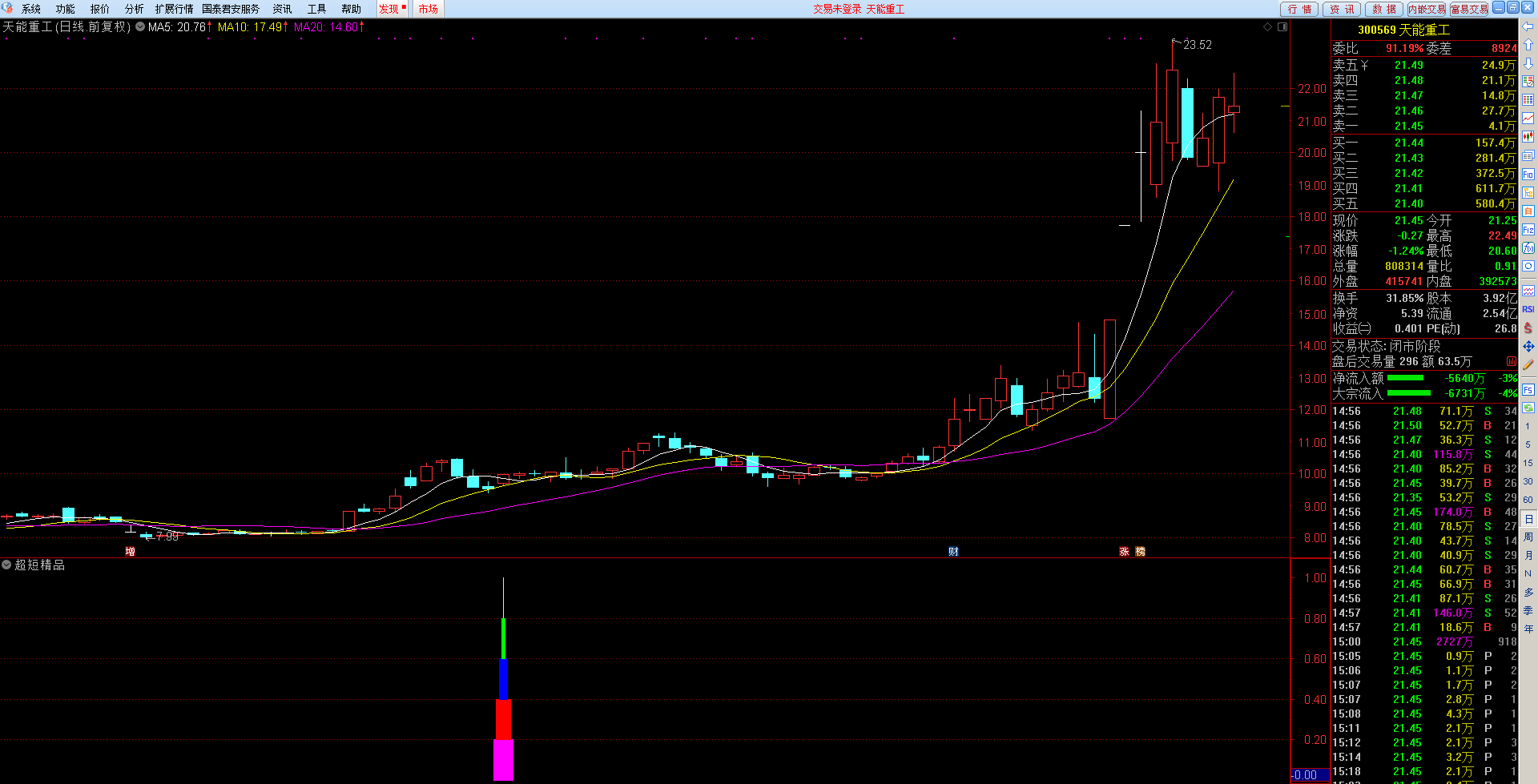Image resolution: width=1538 pixels, height=784 pixels.
Task: Open the candlestick chart icon in sidebar
Action: (1528, 137)
